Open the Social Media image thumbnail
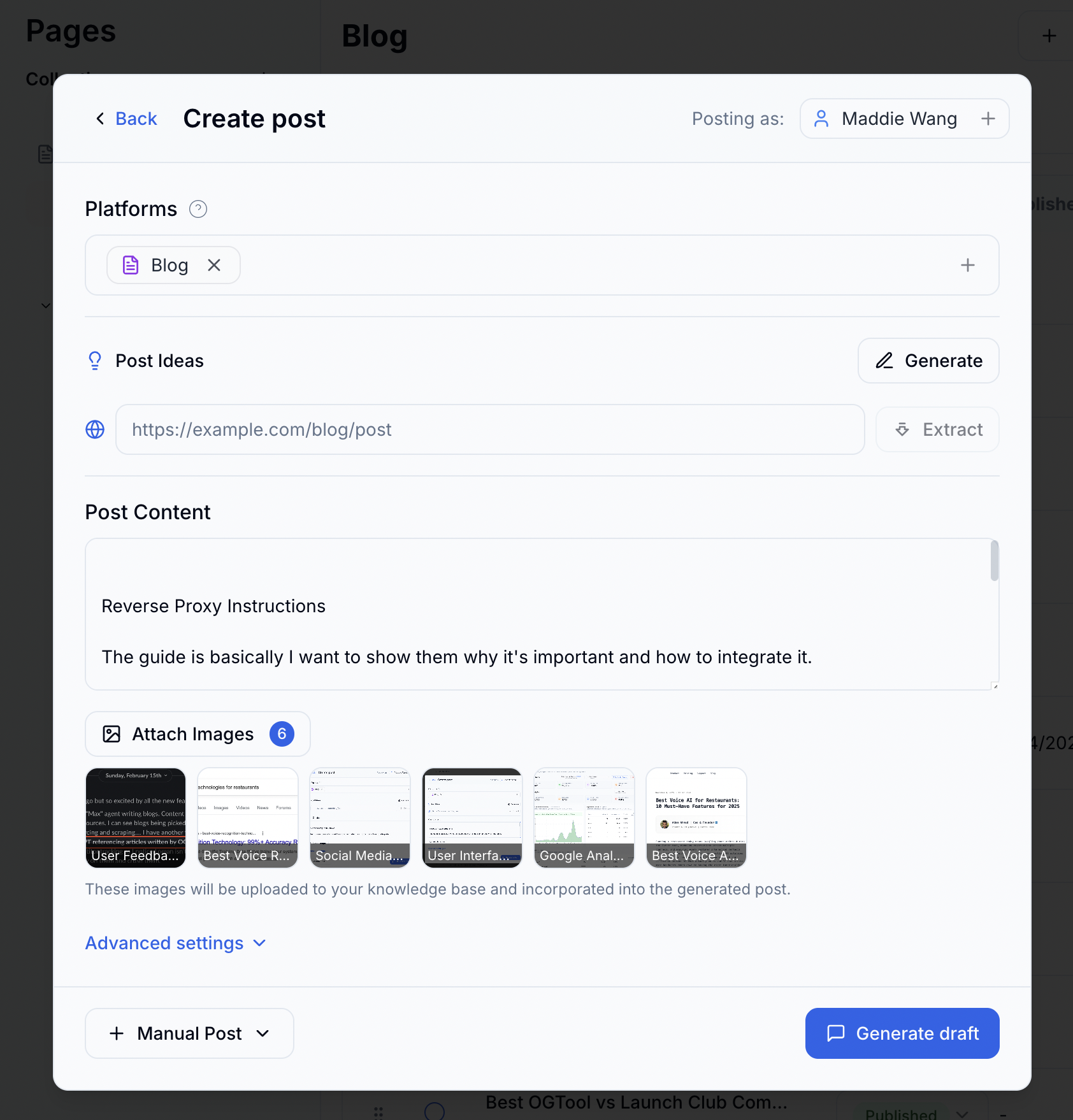Viewport: 1073px width, 1120px height. [x=360, y=818]
